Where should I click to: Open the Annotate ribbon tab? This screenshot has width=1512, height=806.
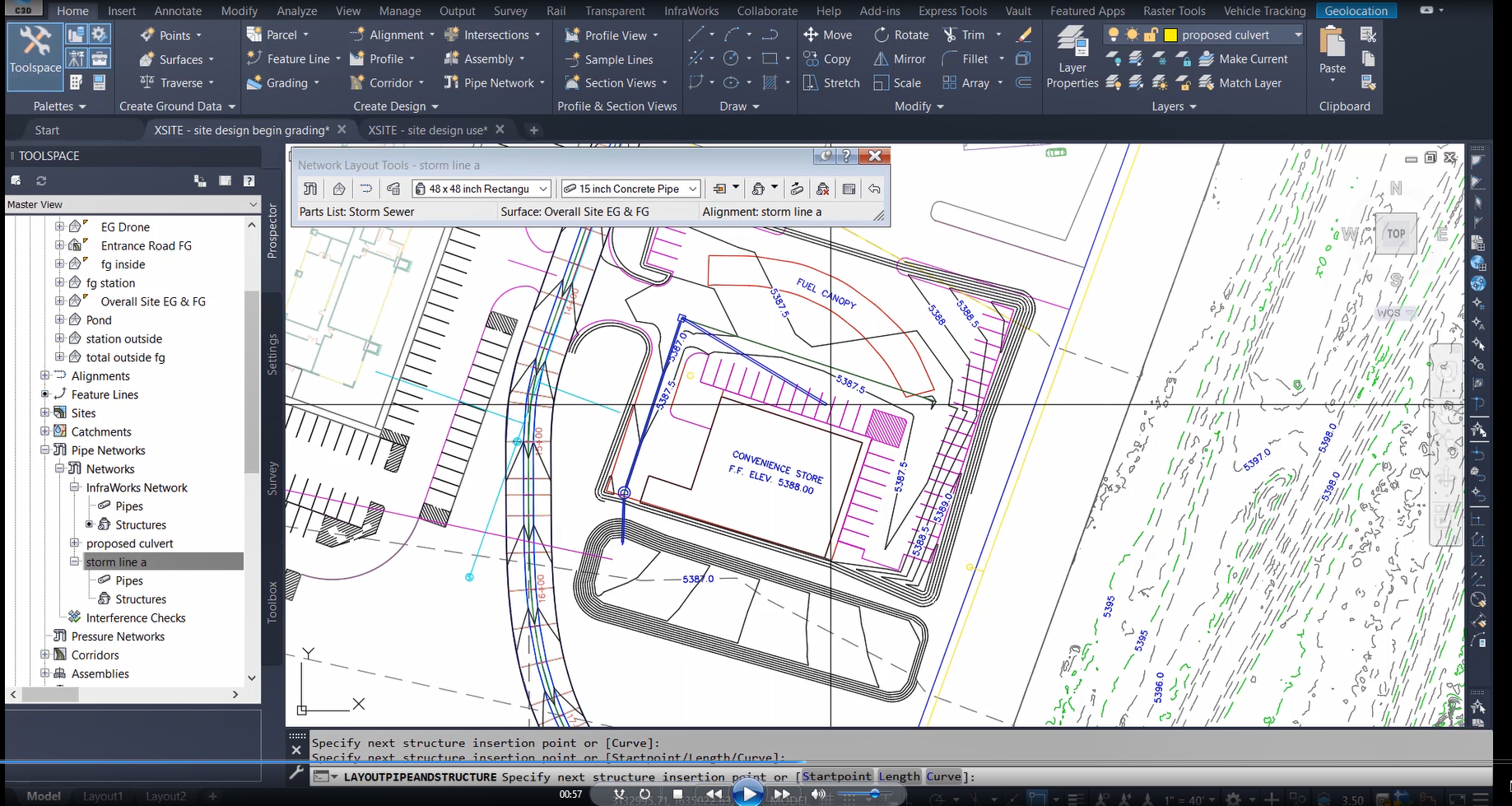tap(178, 11)
